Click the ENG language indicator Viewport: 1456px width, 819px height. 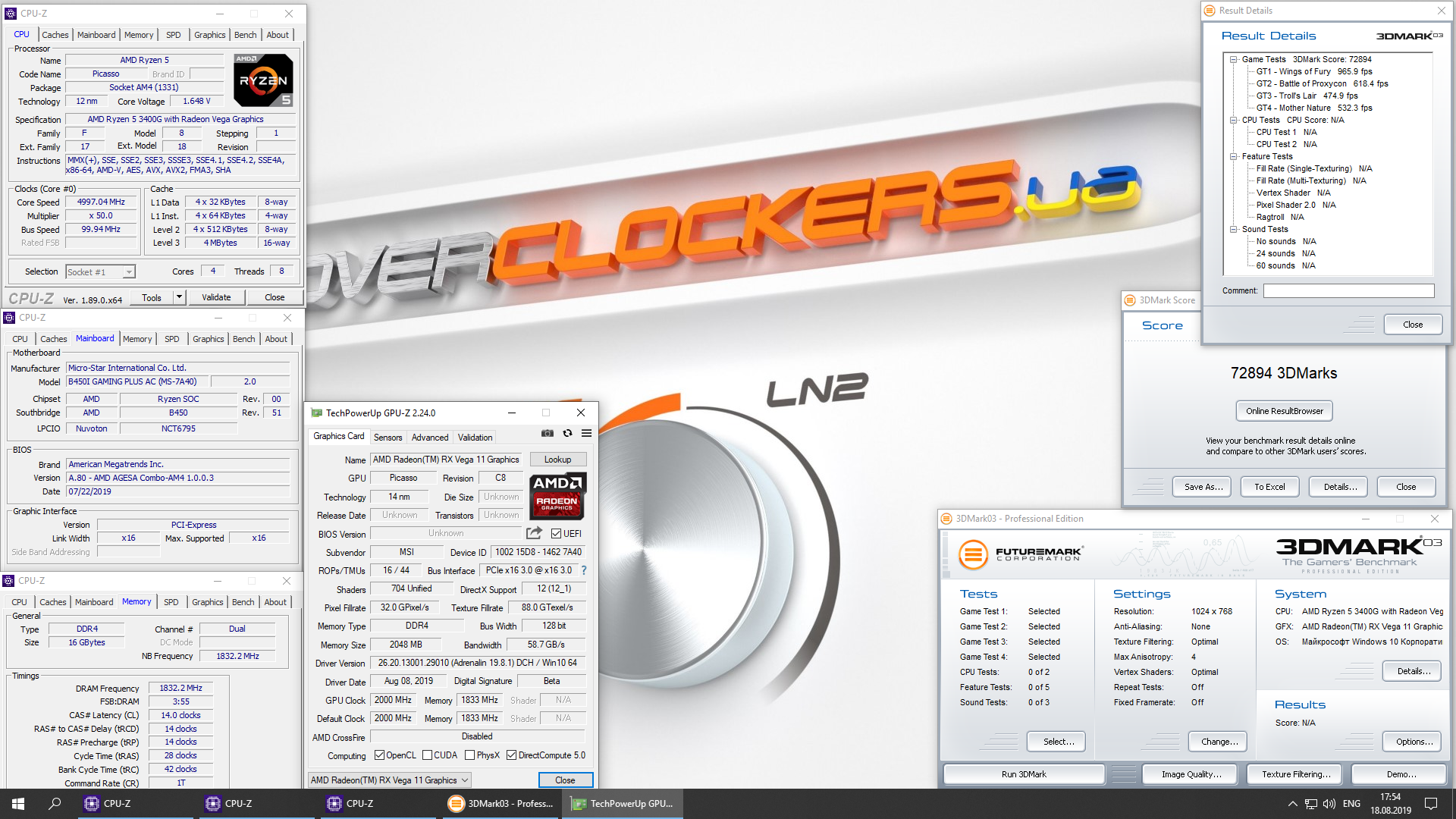coord(1351,804)
